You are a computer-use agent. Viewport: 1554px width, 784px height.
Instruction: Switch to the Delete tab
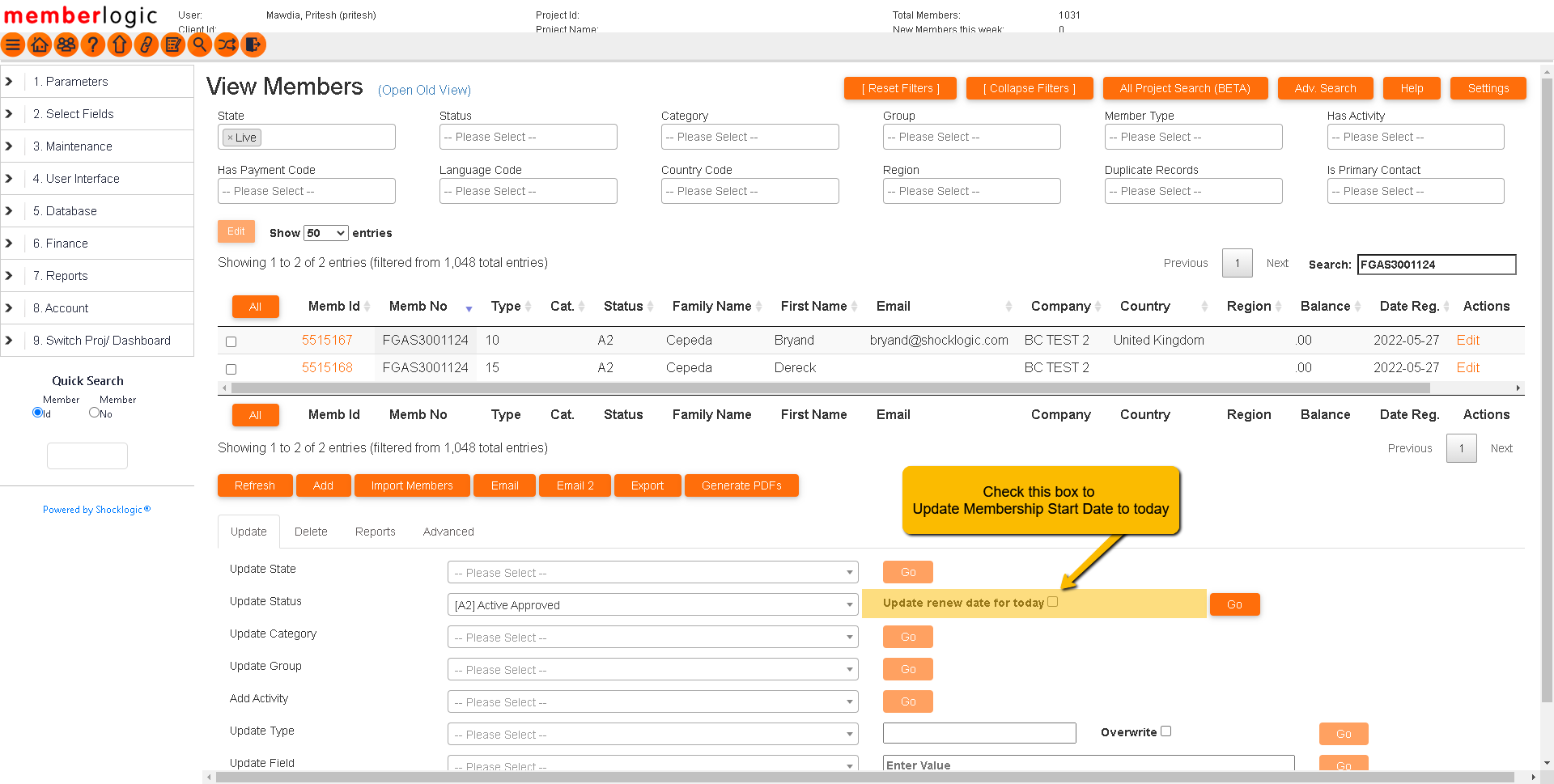[x=311, y=532]
